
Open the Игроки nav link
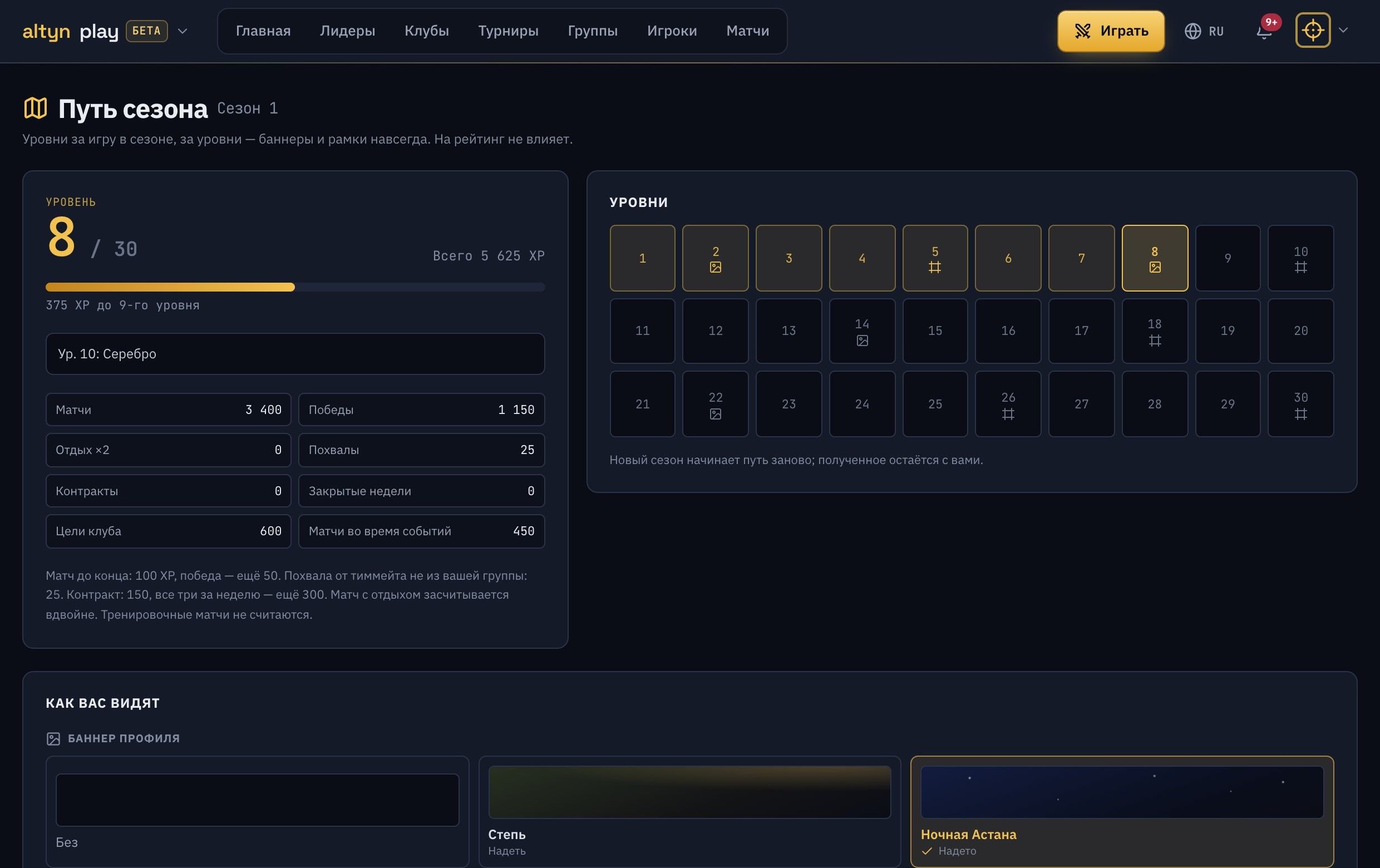coord(672,31)
